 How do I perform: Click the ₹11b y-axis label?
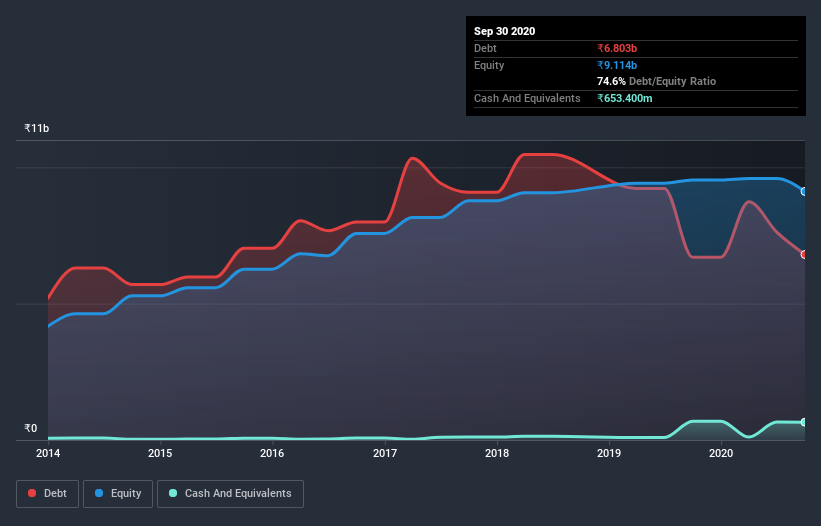[x=37, y=128]
